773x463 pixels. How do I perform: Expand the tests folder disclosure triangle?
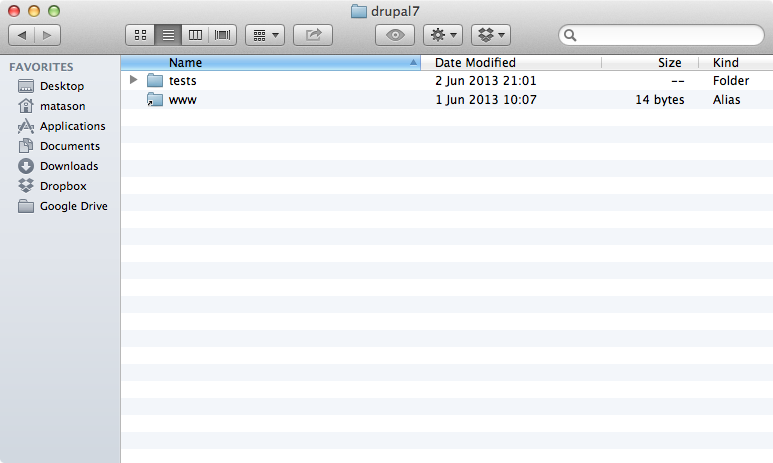point(133,79)
